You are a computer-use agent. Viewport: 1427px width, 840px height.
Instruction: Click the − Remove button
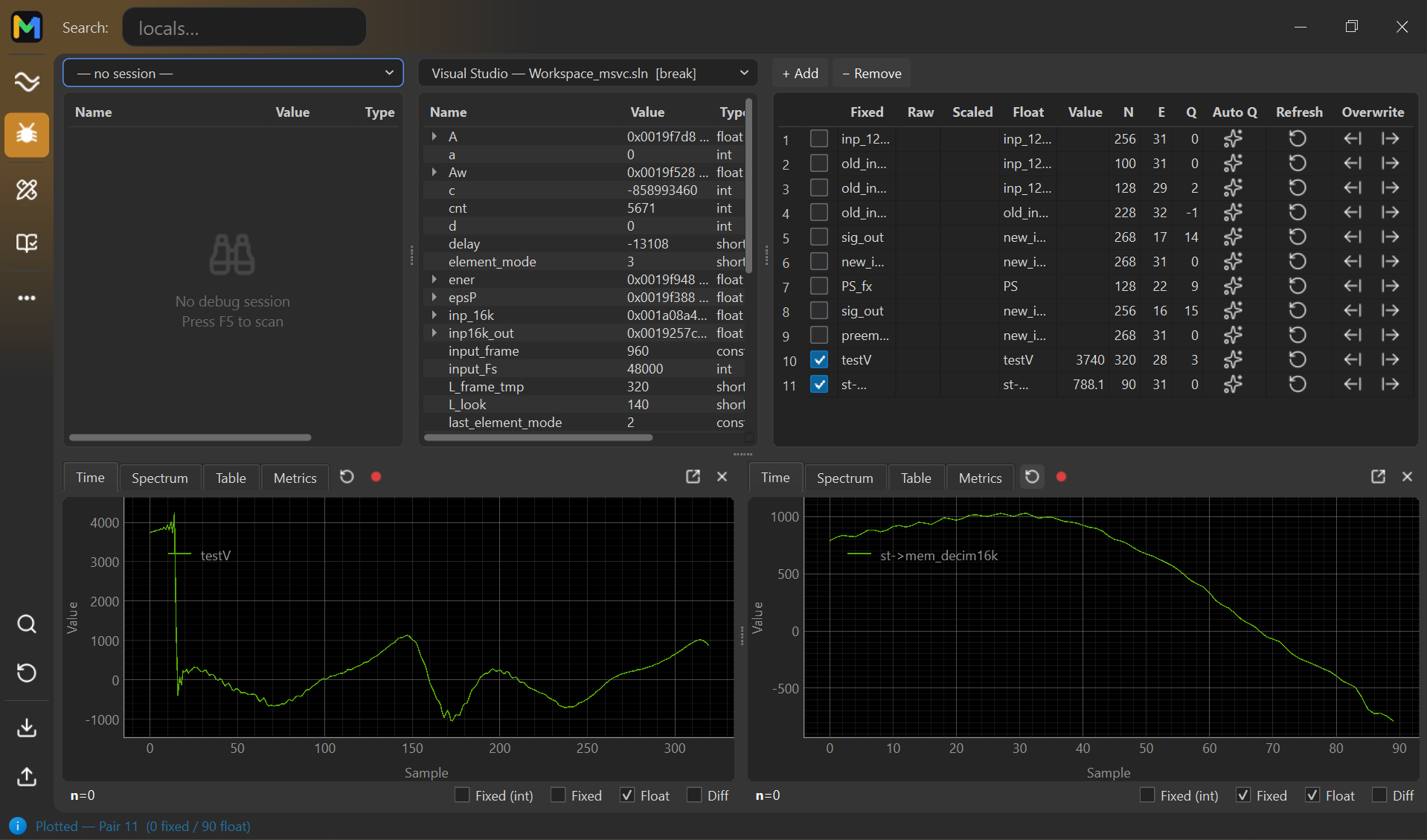(871, 73)
